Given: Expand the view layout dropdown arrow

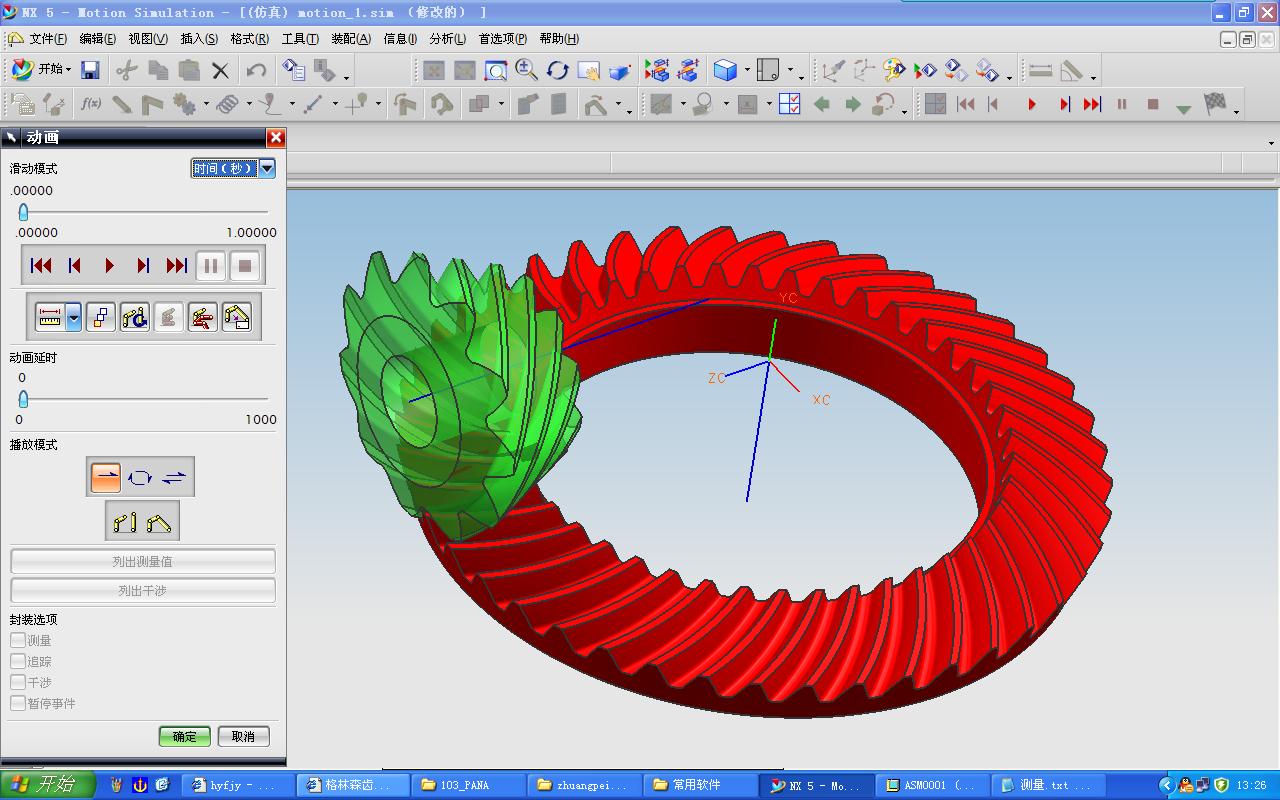Looking at the screenshot, I should [x=790, y=72].
